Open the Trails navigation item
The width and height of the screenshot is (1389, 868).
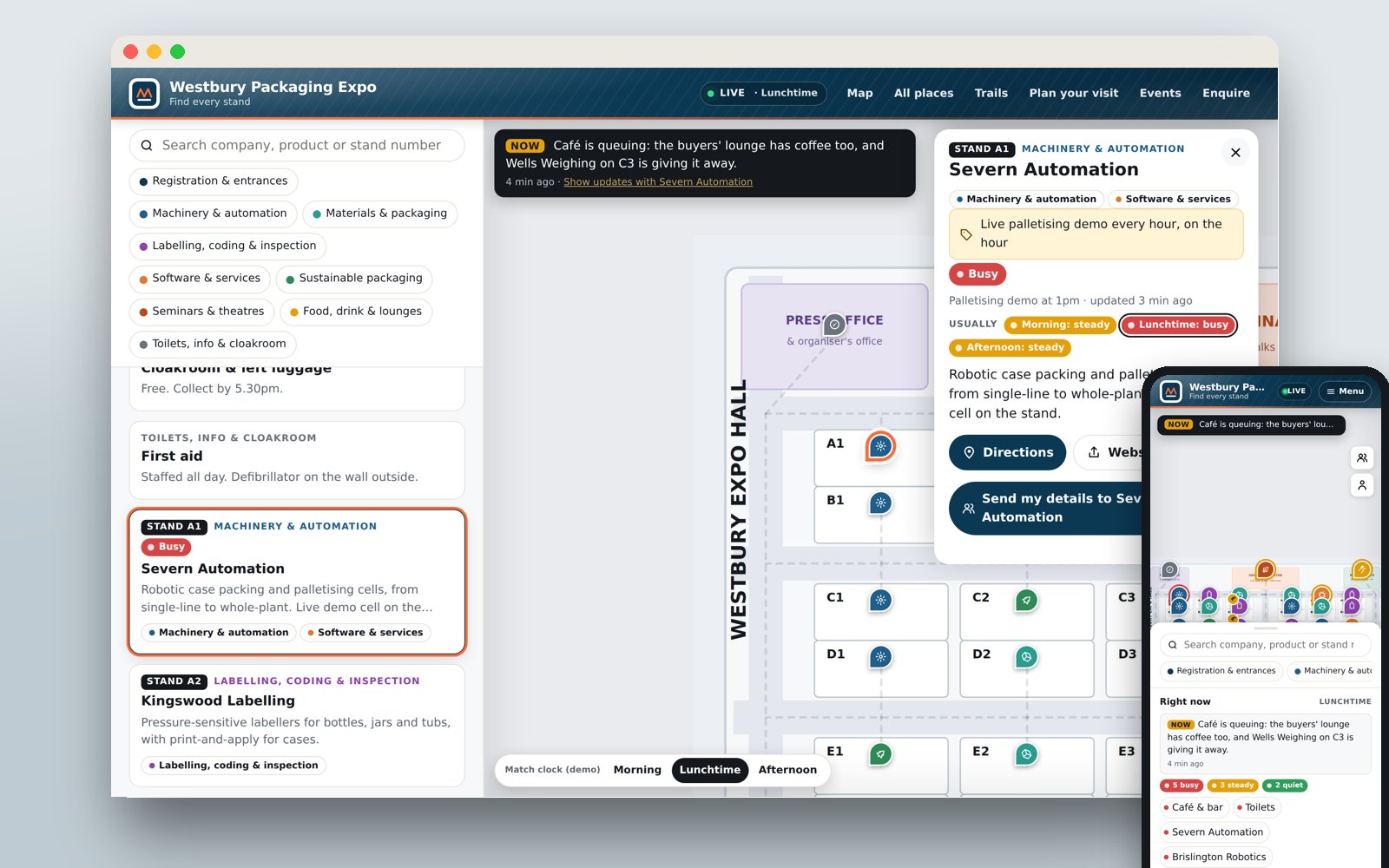click(991, 93)
